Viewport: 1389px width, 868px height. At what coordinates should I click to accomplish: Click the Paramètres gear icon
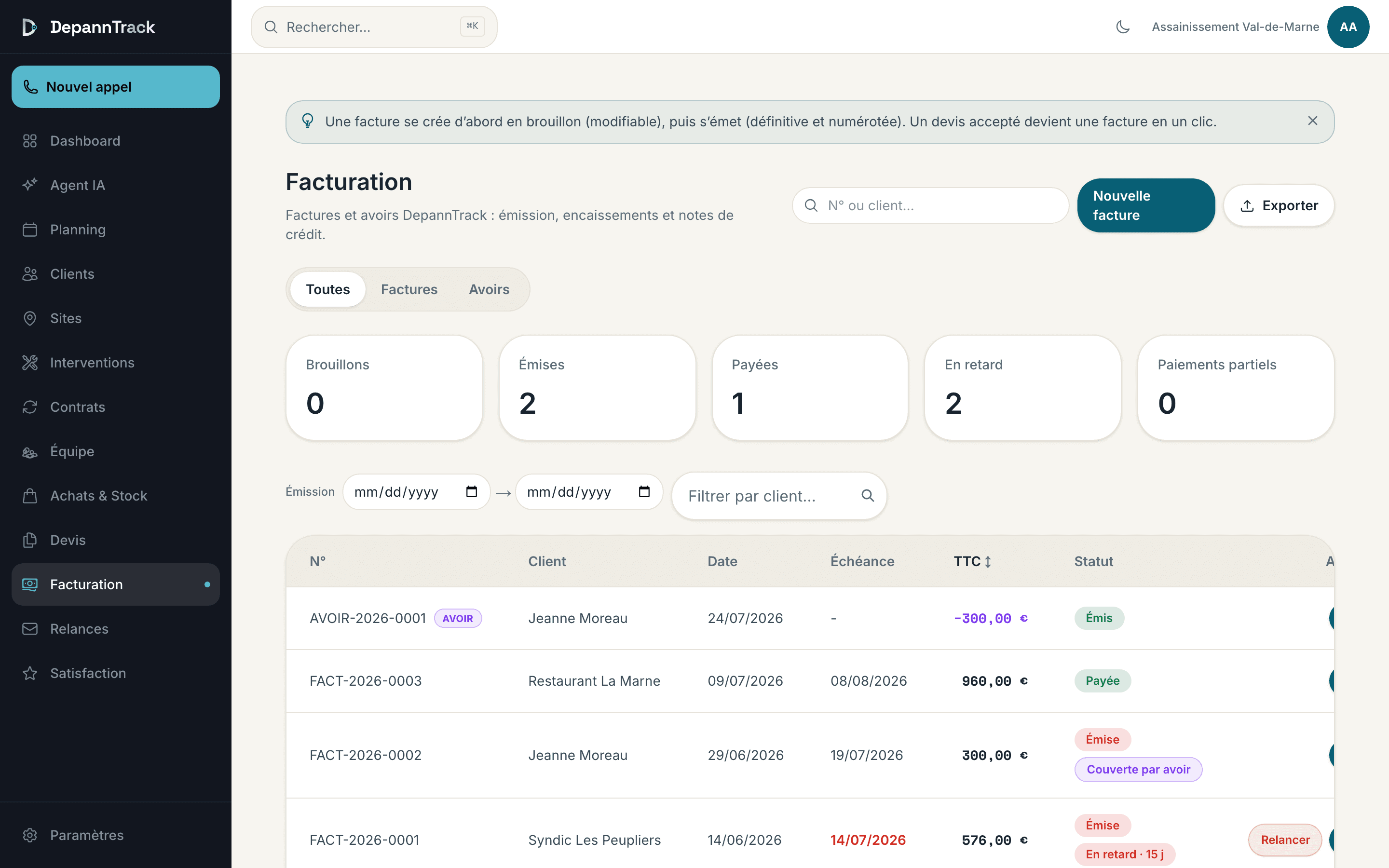coord(30,835)
